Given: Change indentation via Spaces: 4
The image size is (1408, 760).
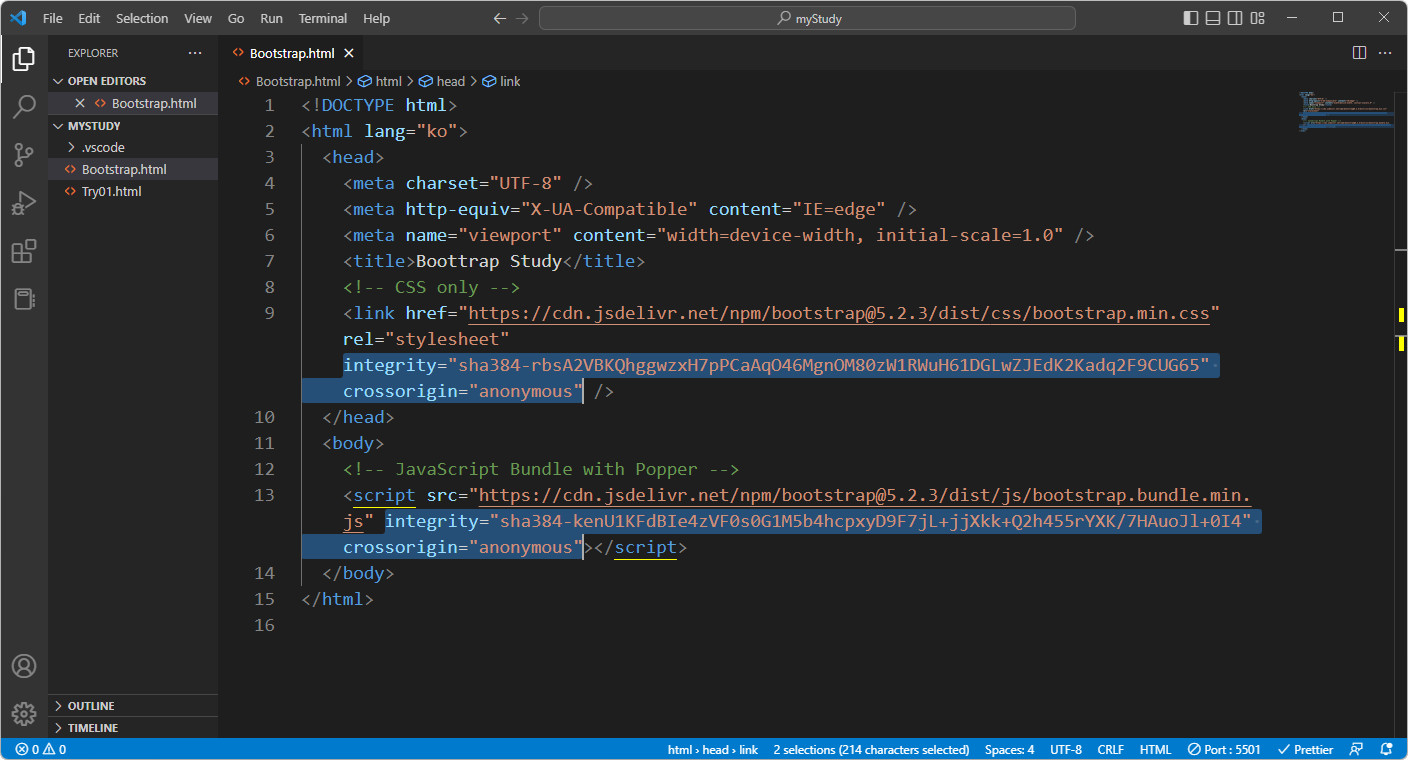Looking at the screenshot, I should coord(1009,749).
